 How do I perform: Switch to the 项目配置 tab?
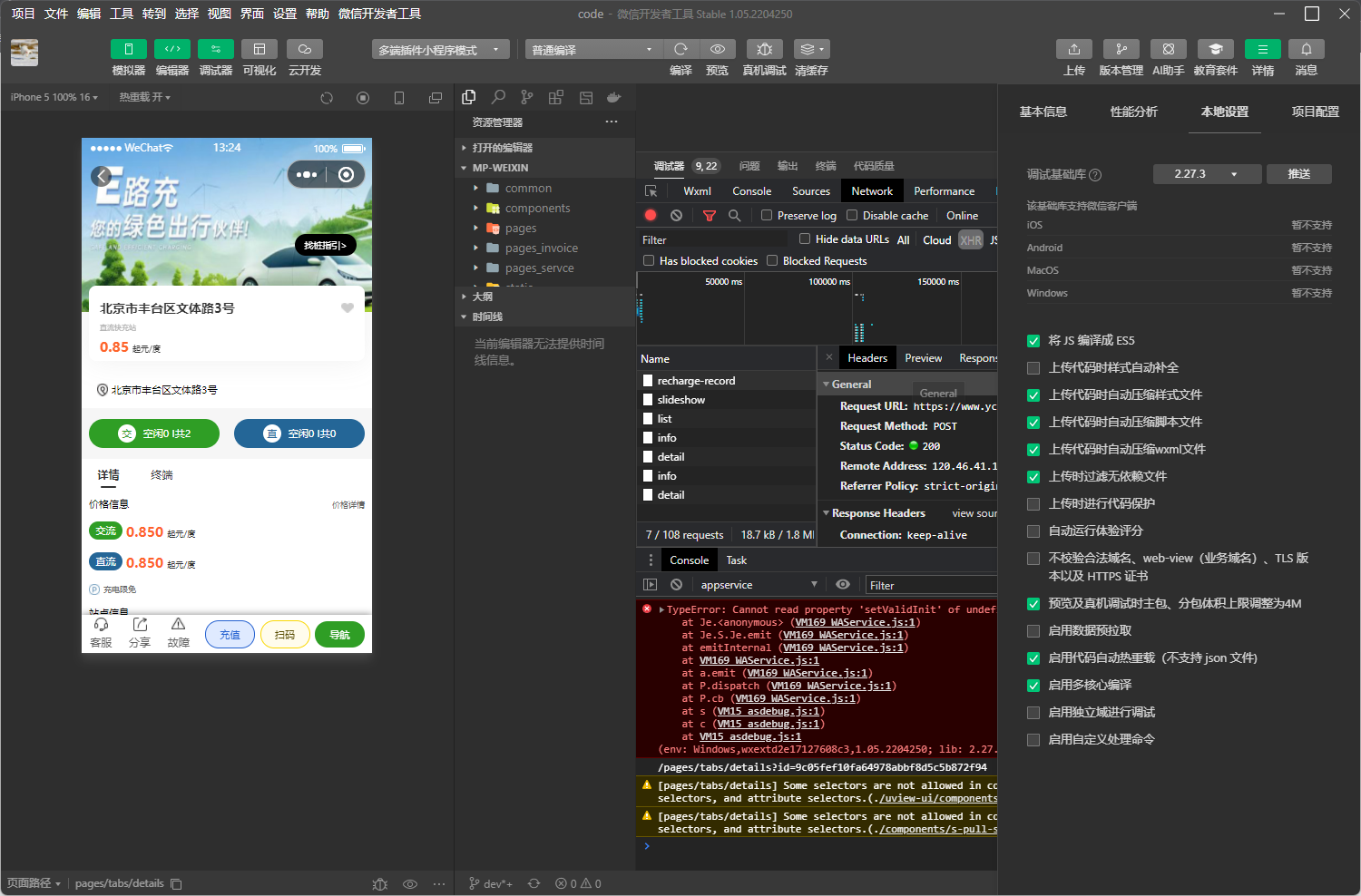1316,112
